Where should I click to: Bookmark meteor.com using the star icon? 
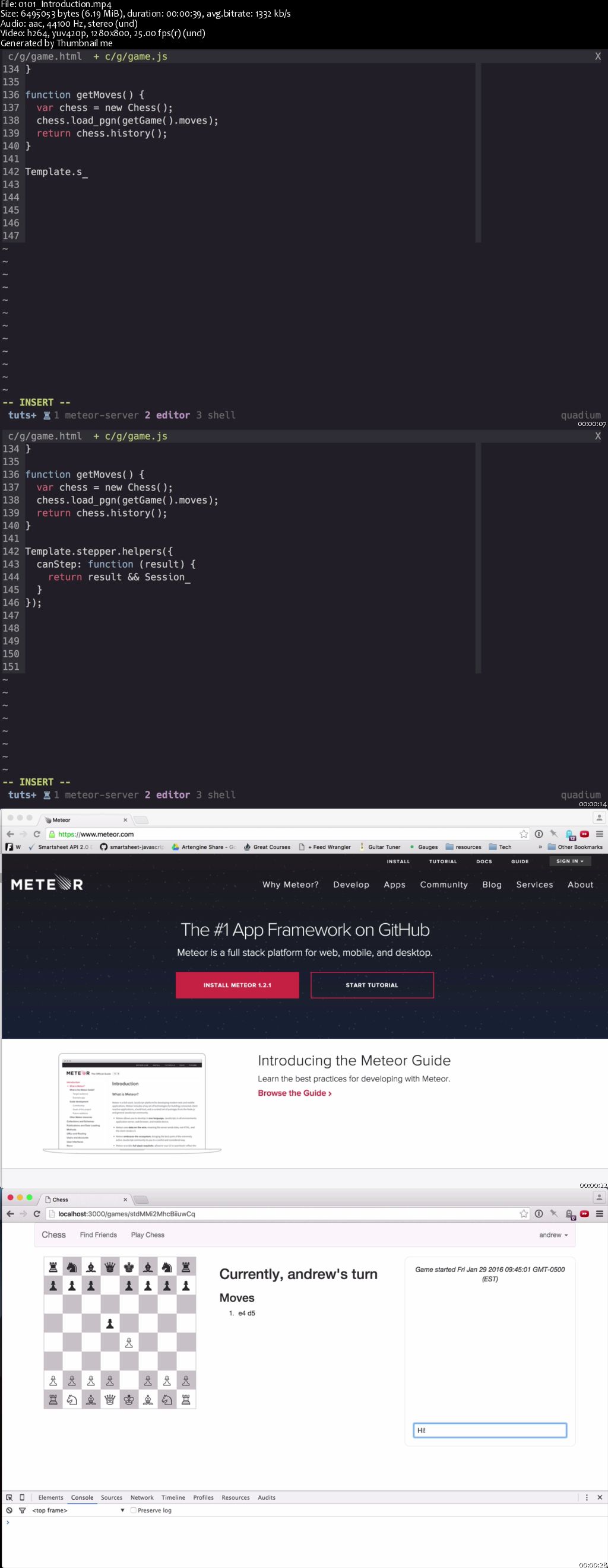click(523, 834)
